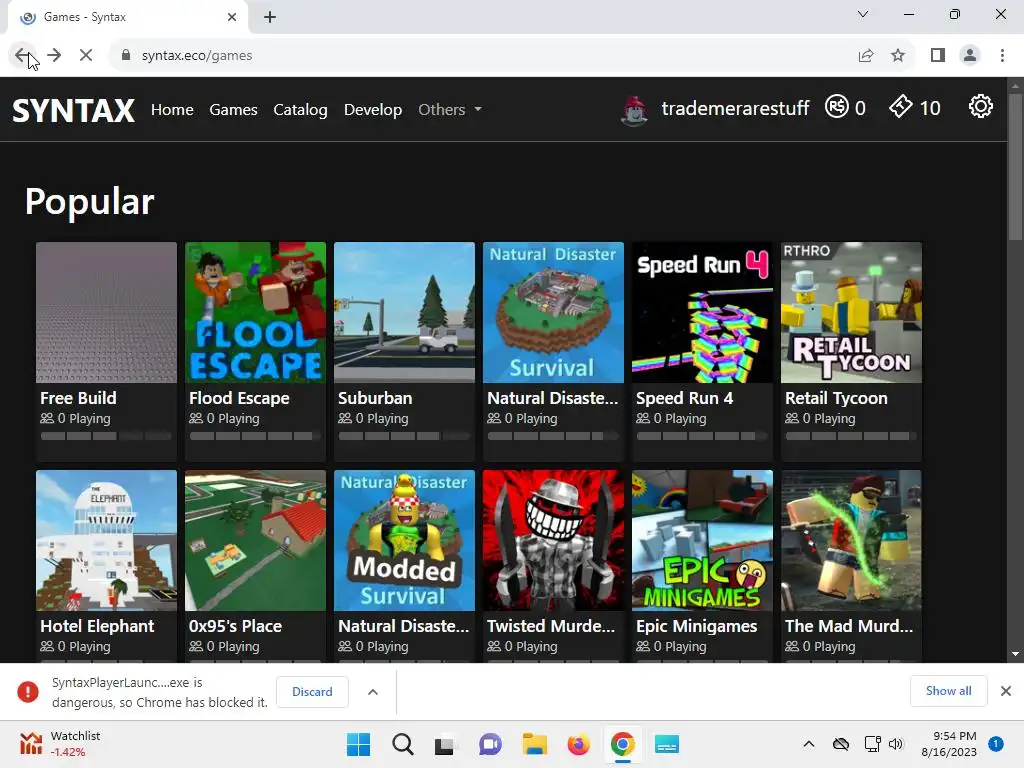Click the browser forward arrow

[54, 56]
